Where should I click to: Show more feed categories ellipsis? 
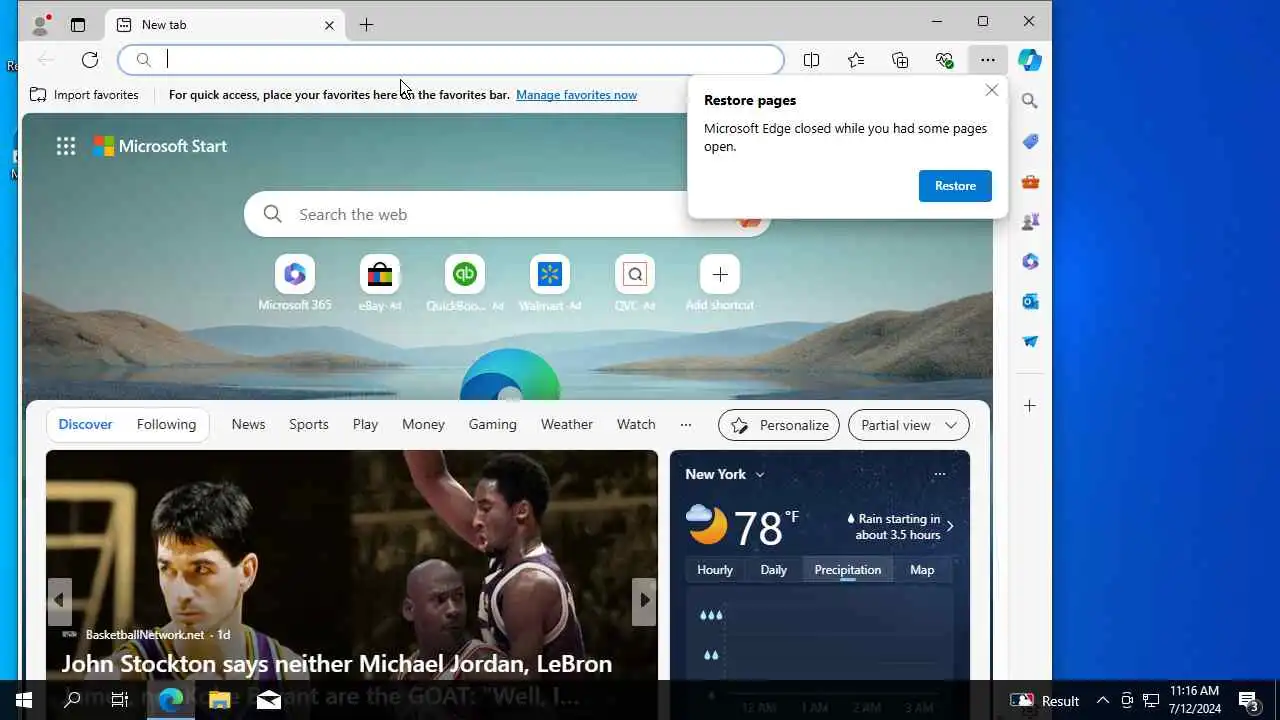click(x=685, y=424)
